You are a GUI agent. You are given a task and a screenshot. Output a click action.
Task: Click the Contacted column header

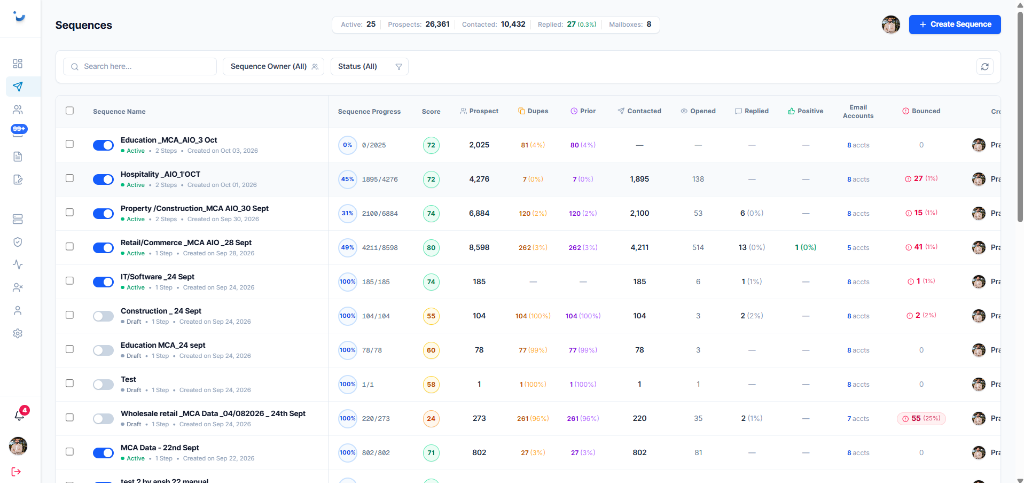coord(639,111)
